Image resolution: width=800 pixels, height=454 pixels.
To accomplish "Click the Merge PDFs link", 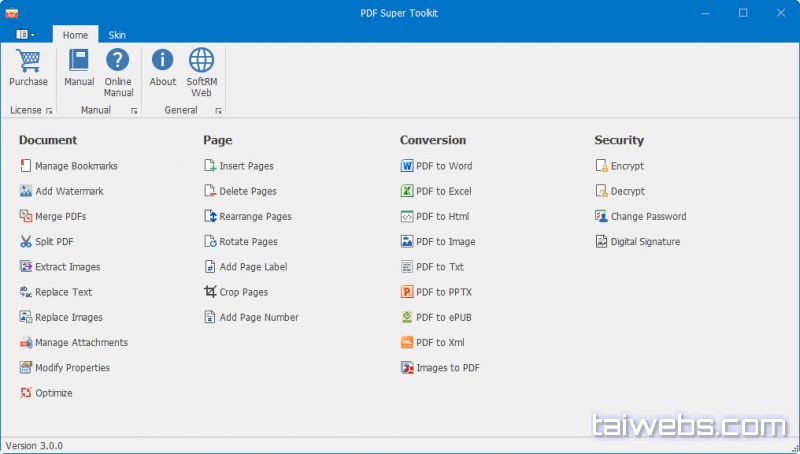I will (60, 217).
